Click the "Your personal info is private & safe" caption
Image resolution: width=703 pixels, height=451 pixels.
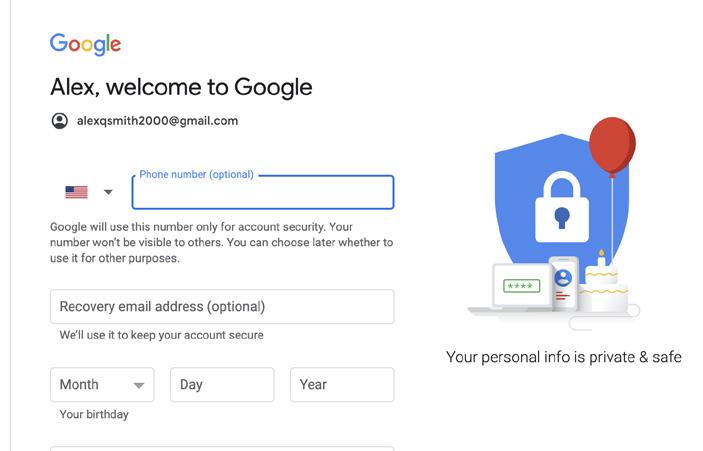pyautogui.click(x=563, y=357)
